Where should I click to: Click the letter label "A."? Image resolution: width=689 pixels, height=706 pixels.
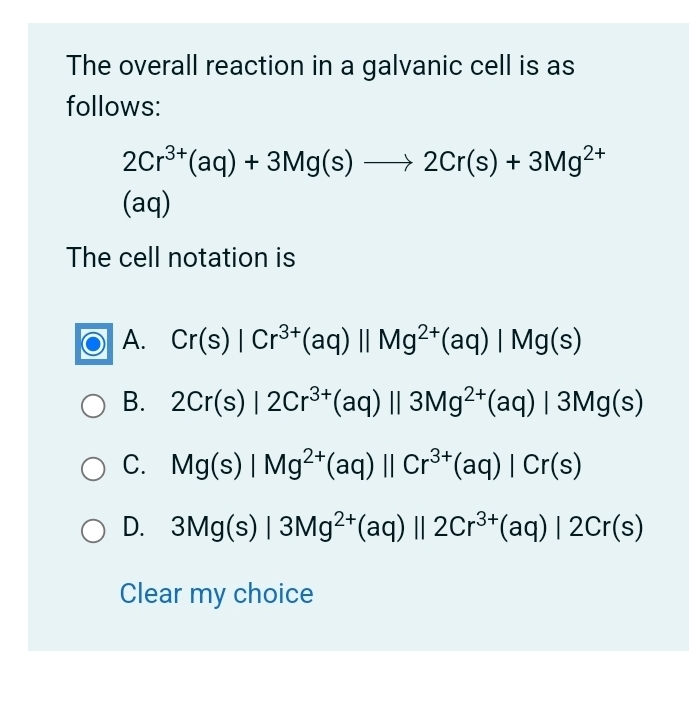point(134,339)
